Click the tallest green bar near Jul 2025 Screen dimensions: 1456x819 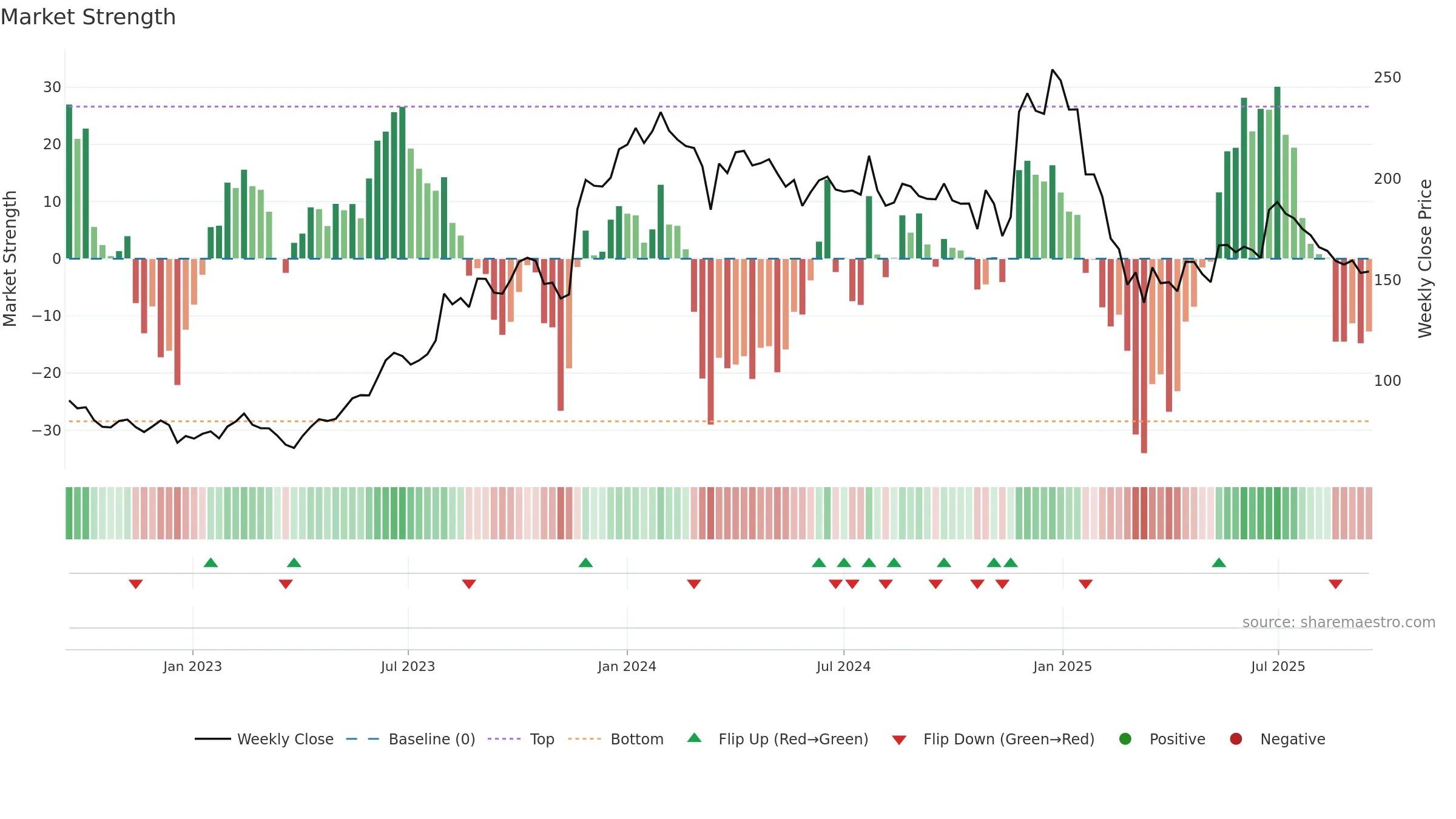tap(1277, 172)
